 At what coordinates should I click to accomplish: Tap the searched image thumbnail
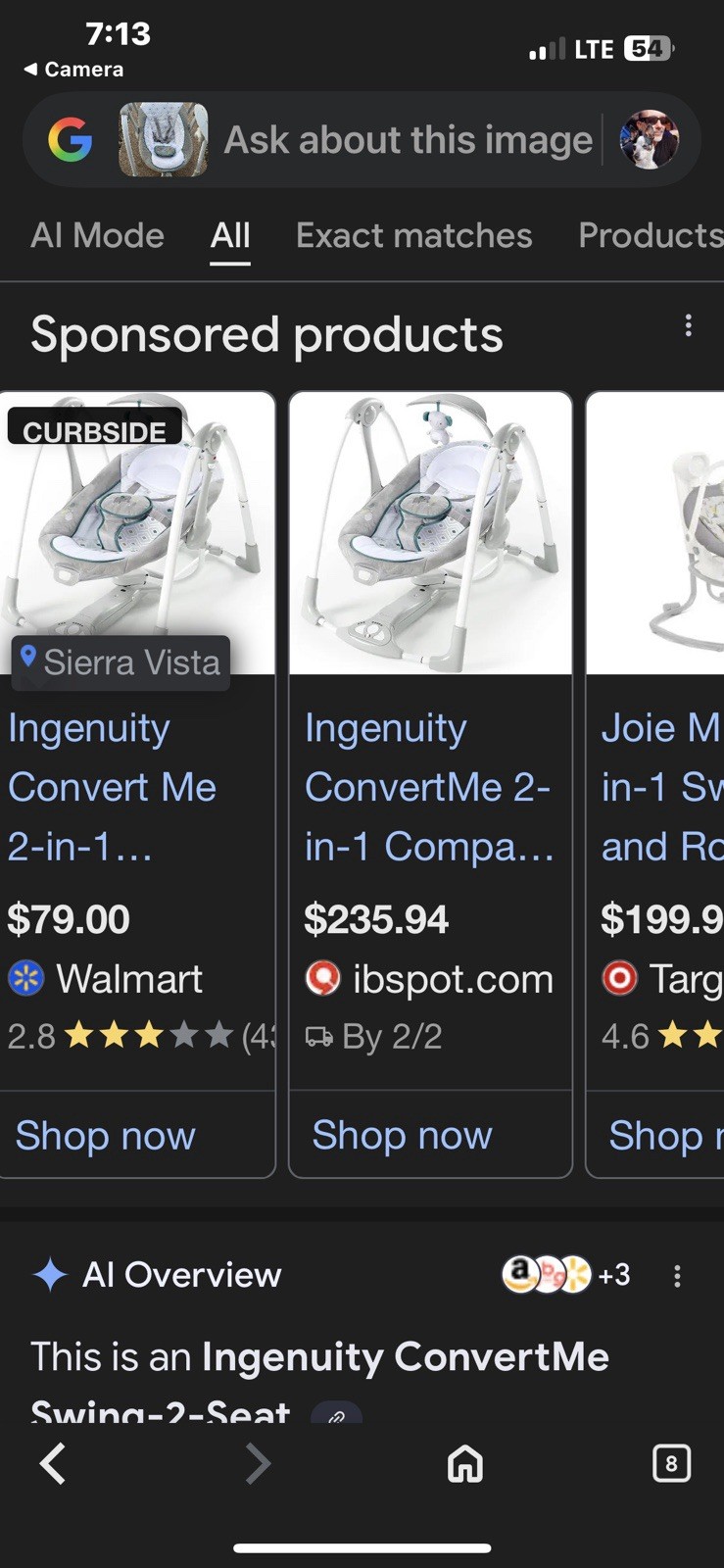point(163,140)
